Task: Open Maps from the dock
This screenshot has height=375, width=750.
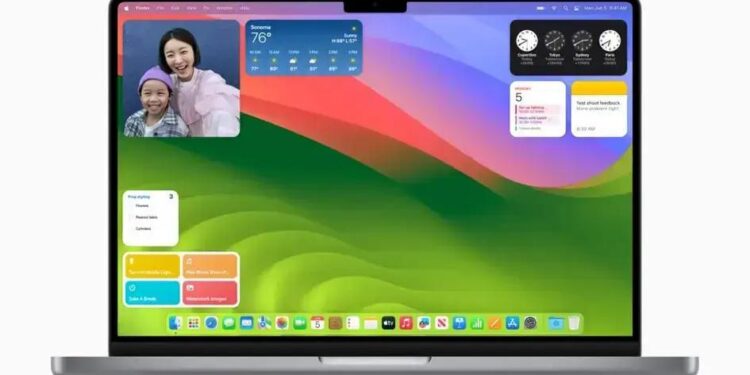Action: (264, 323)
